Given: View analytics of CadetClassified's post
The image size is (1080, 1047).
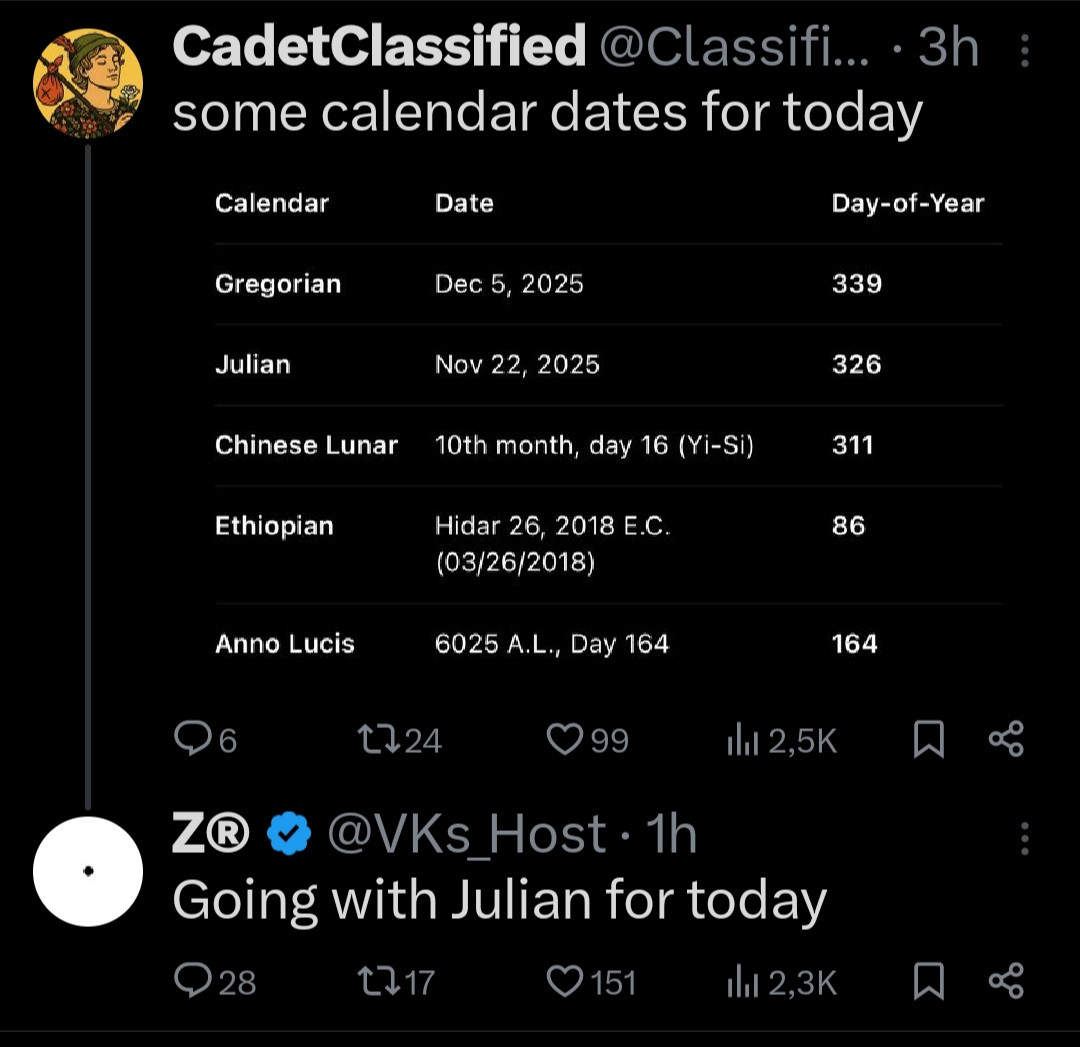Looking at the screenshot, I should click(x=741, y=739).
